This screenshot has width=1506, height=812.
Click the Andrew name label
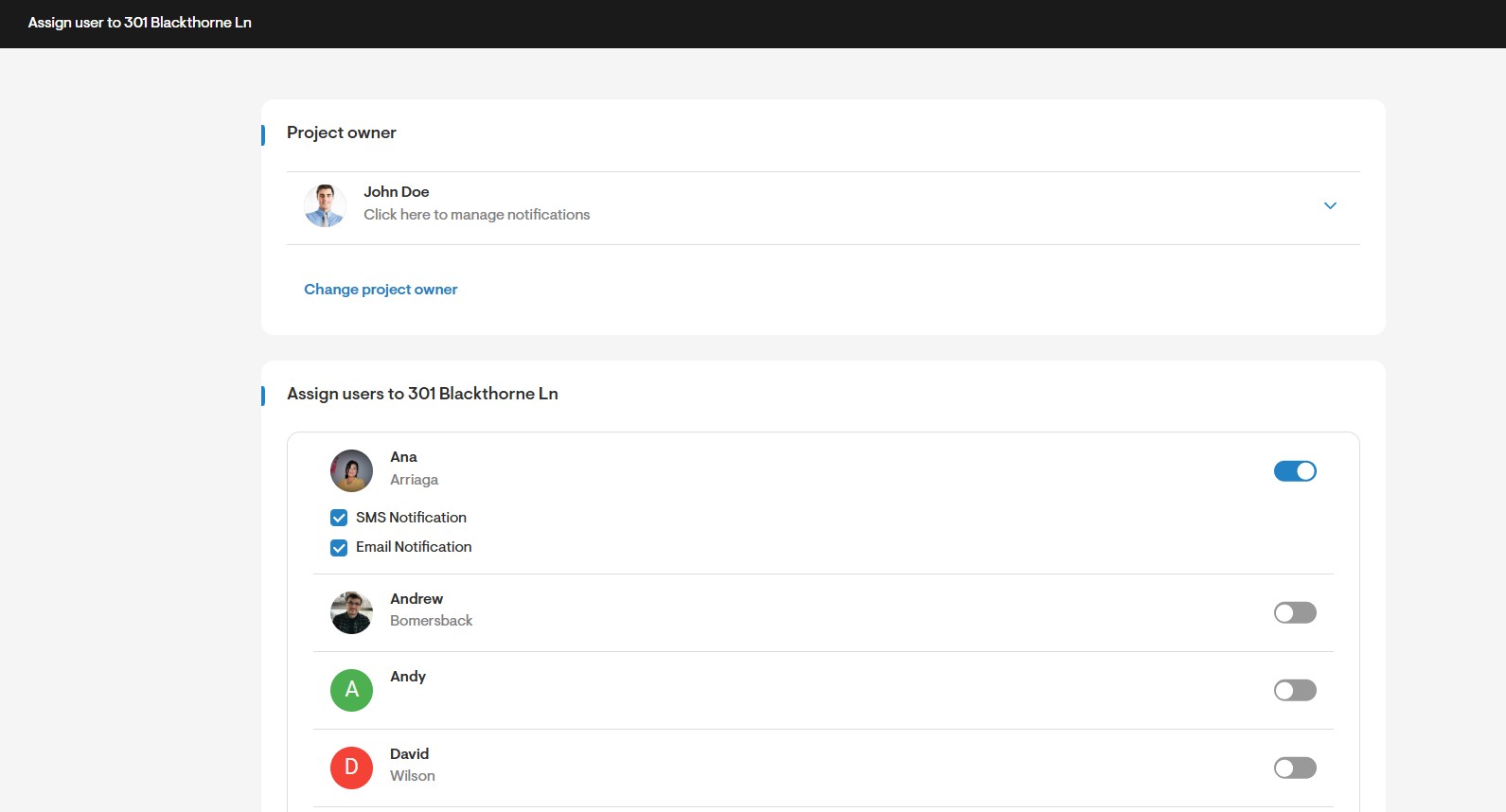(416, 599)
